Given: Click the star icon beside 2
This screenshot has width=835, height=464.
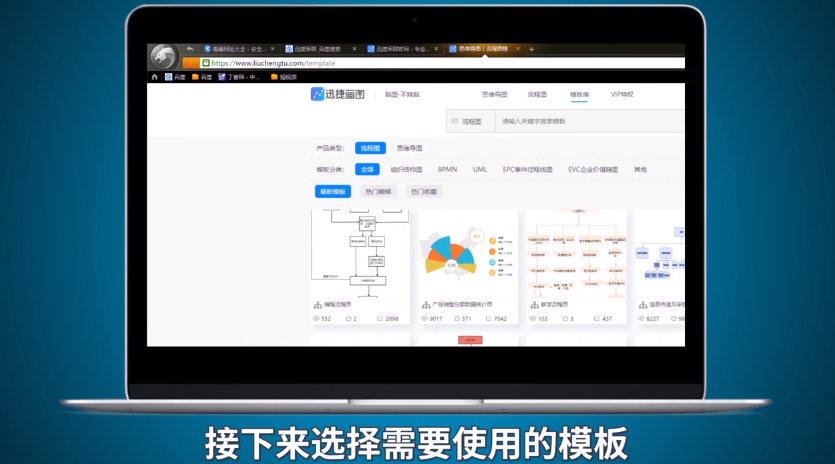Looking at the screenshot, I should click(348, 319).
